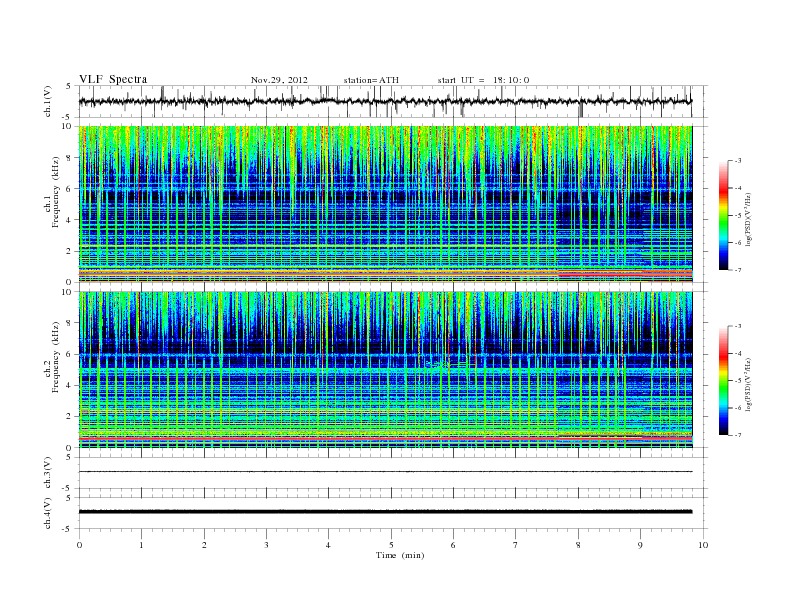
Task: Click the time axis tick label '0'
Action: [79, 545]
